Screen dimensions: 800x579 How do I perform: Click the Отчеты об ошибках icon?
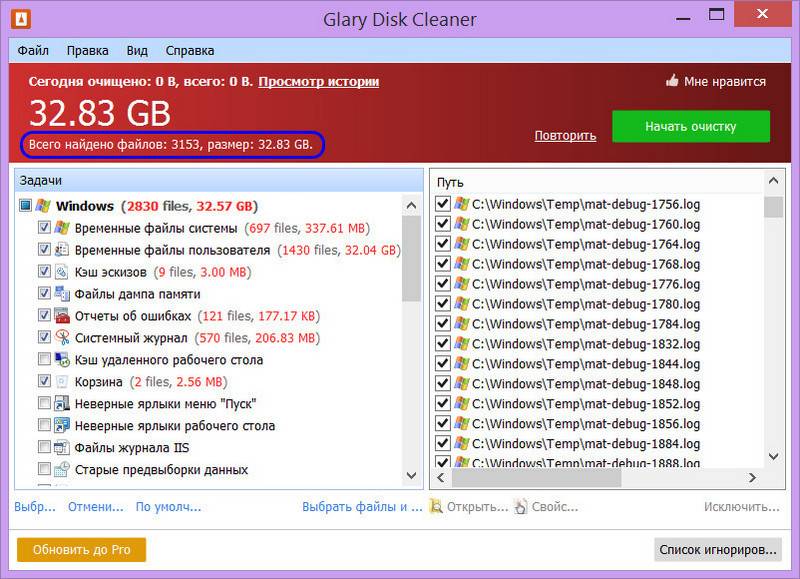[62, 316]
